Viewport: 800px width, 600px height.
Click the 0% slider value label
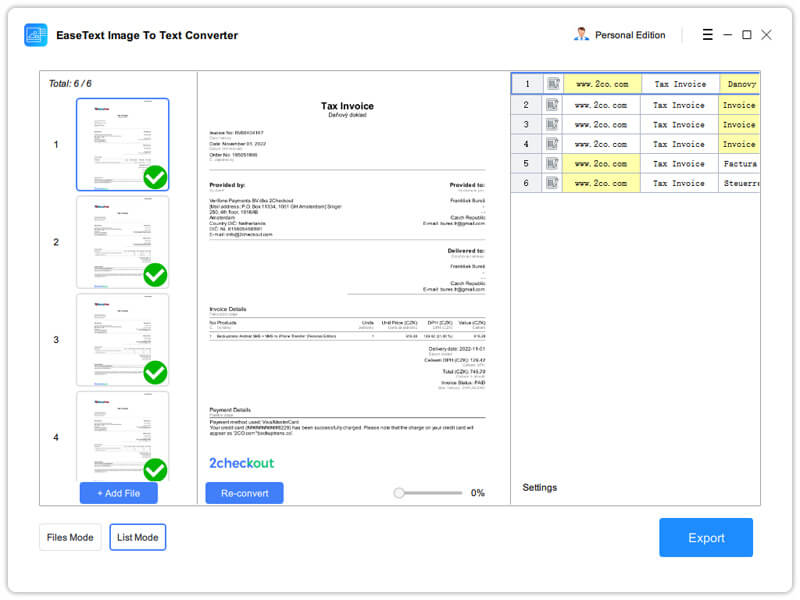click(478, 493)
